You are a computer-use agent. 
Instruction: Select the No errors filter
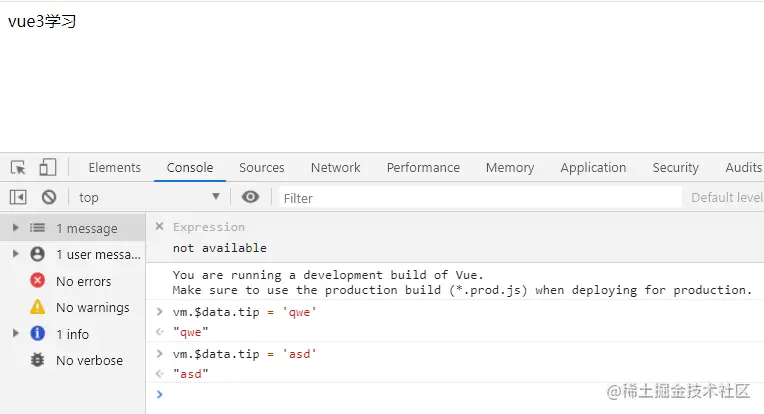[x=83, y=281]
